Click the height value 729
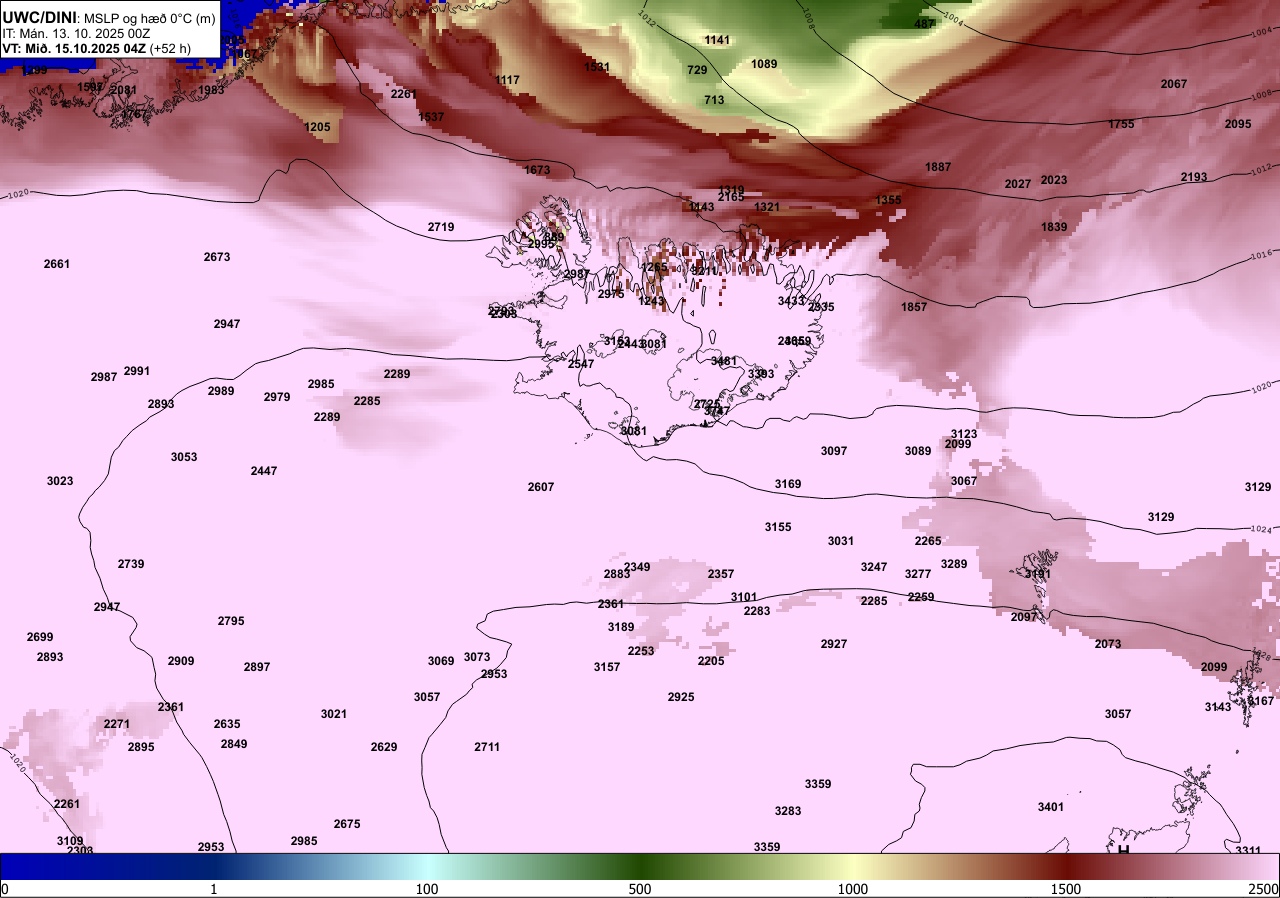 point(697,70)
